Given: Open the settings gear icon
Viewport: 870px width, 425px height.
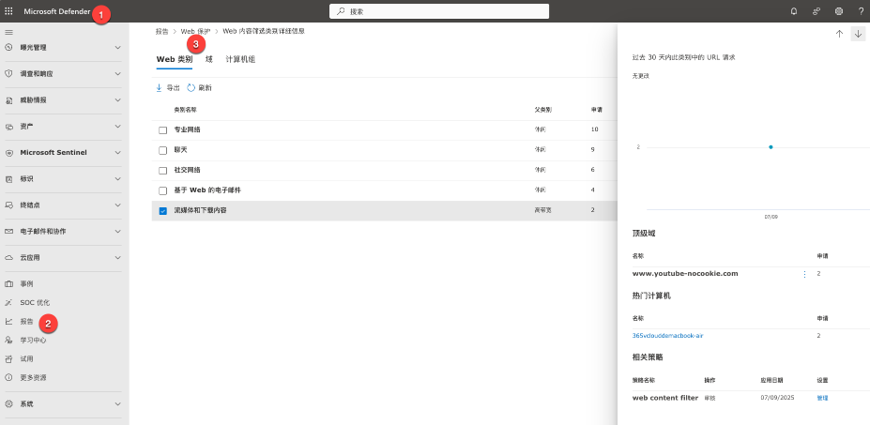Looking at the screenshot, I should coord(838,11).
